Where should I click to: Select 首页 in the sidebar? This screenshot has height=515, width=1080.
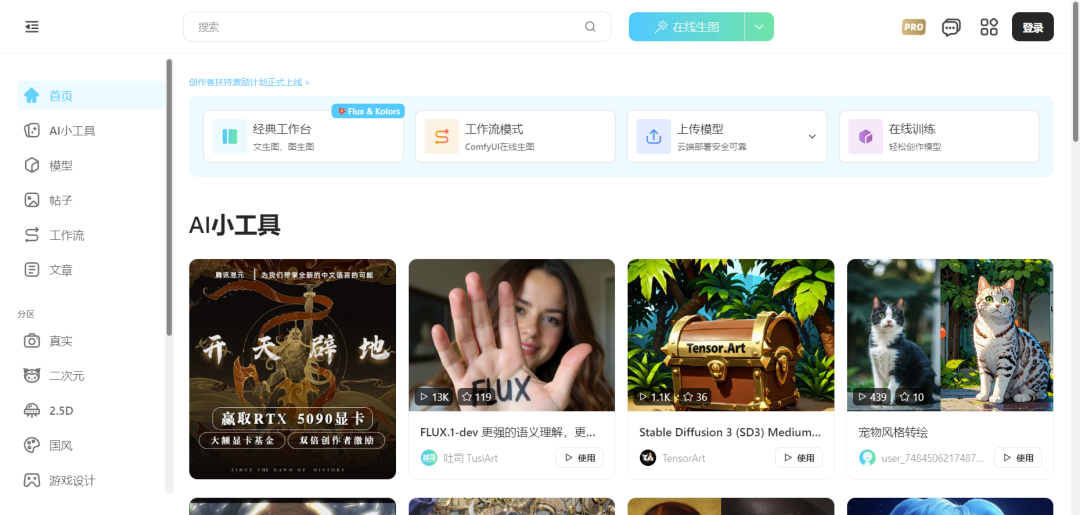coord(91,96)
